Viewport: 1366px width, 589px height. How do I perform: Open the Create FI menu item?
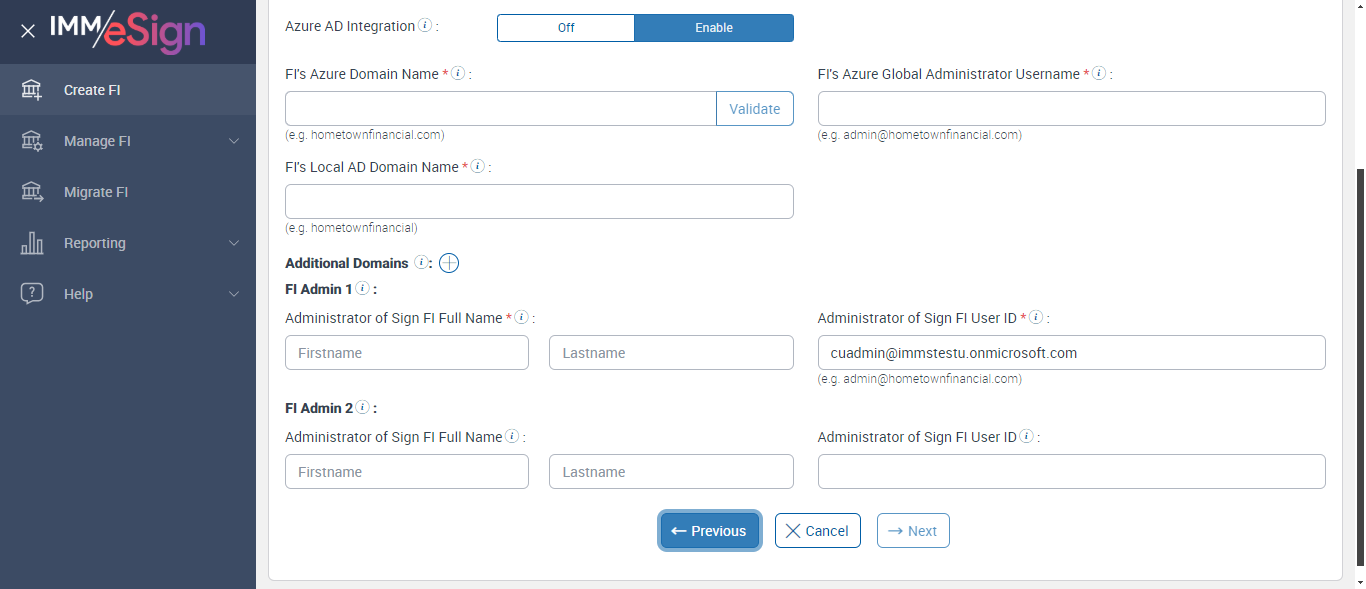click(x=92, y=90)
